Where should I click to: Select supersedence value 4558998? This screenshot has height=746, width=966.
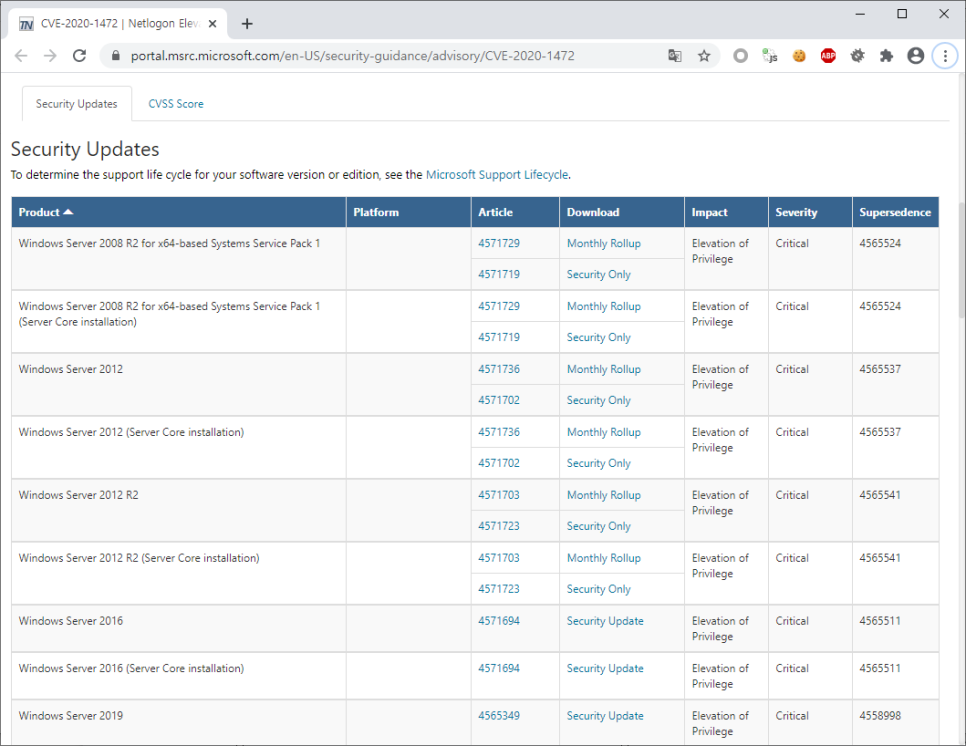click(880, 715)
